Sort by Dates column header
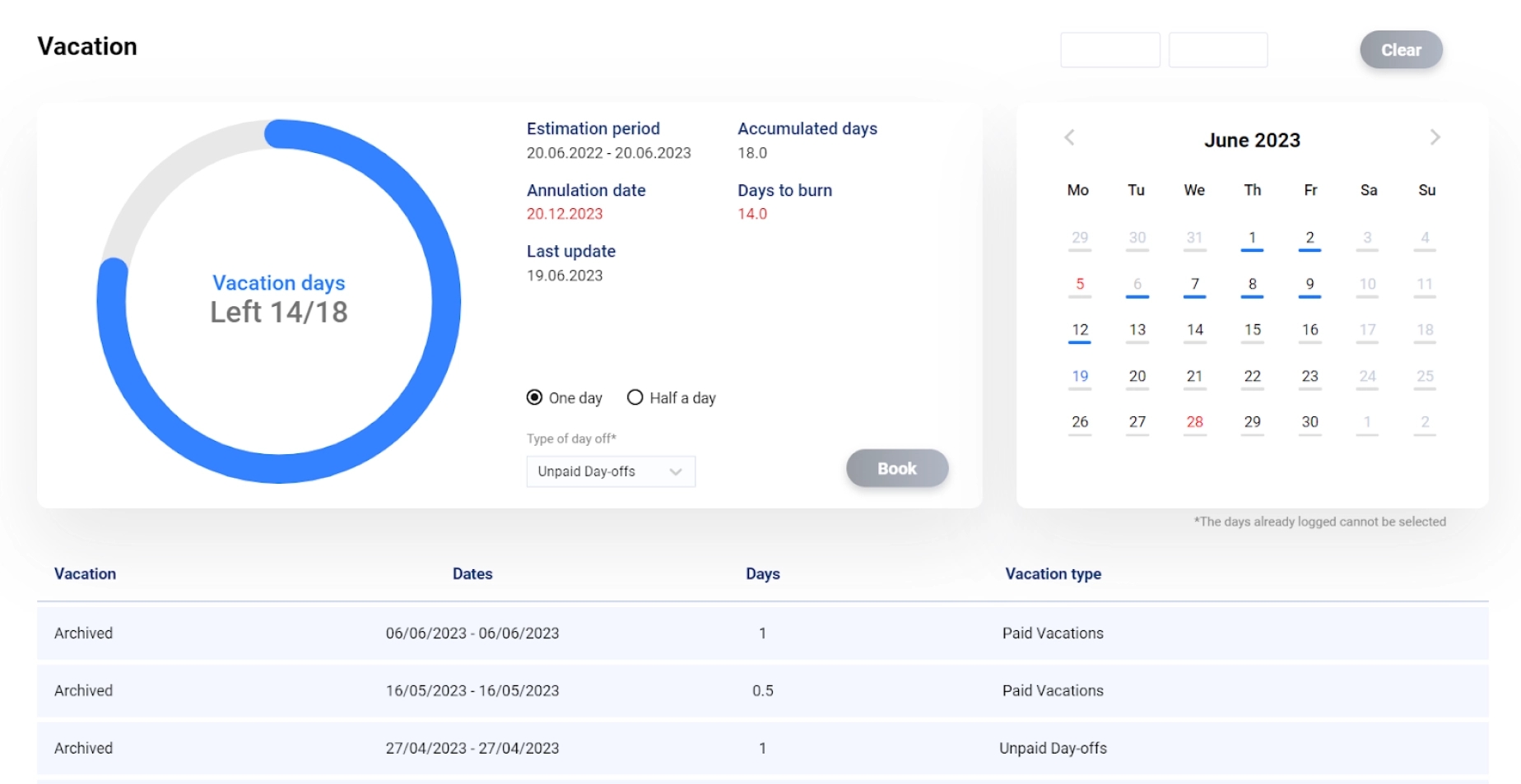This screenshot has width=1521, height=784. [472, 574]
